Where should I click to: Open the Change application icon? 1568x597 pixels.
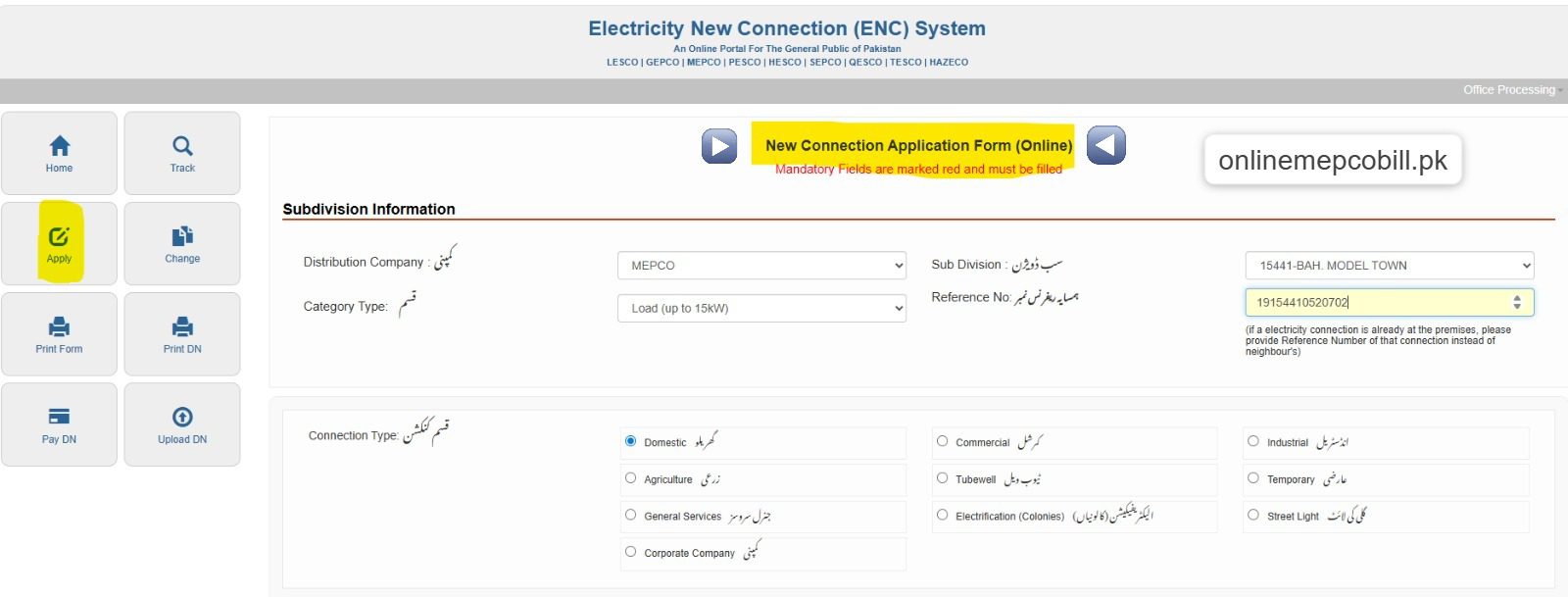182,236
